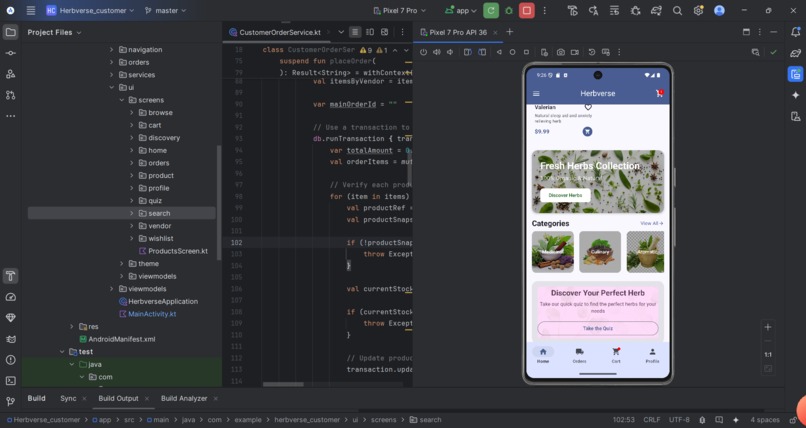Click emulator zoom in plus button
Viewport: 806px width, 428px height.
(x=767, y=327)
